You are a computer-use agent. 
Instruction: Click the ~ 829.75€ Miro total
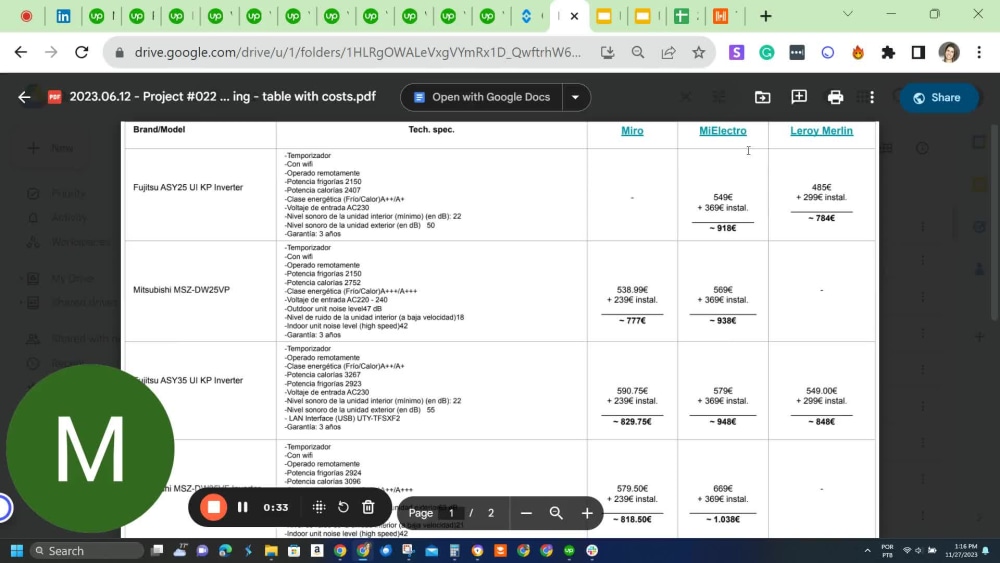(632, 421)
